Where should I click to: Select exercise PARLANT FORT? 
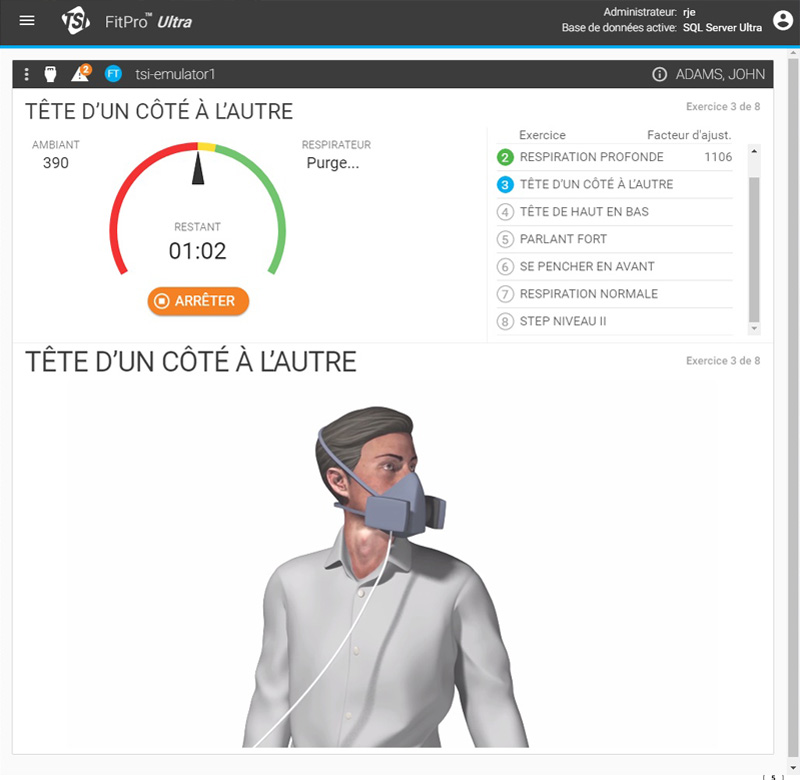pos(563,239)
